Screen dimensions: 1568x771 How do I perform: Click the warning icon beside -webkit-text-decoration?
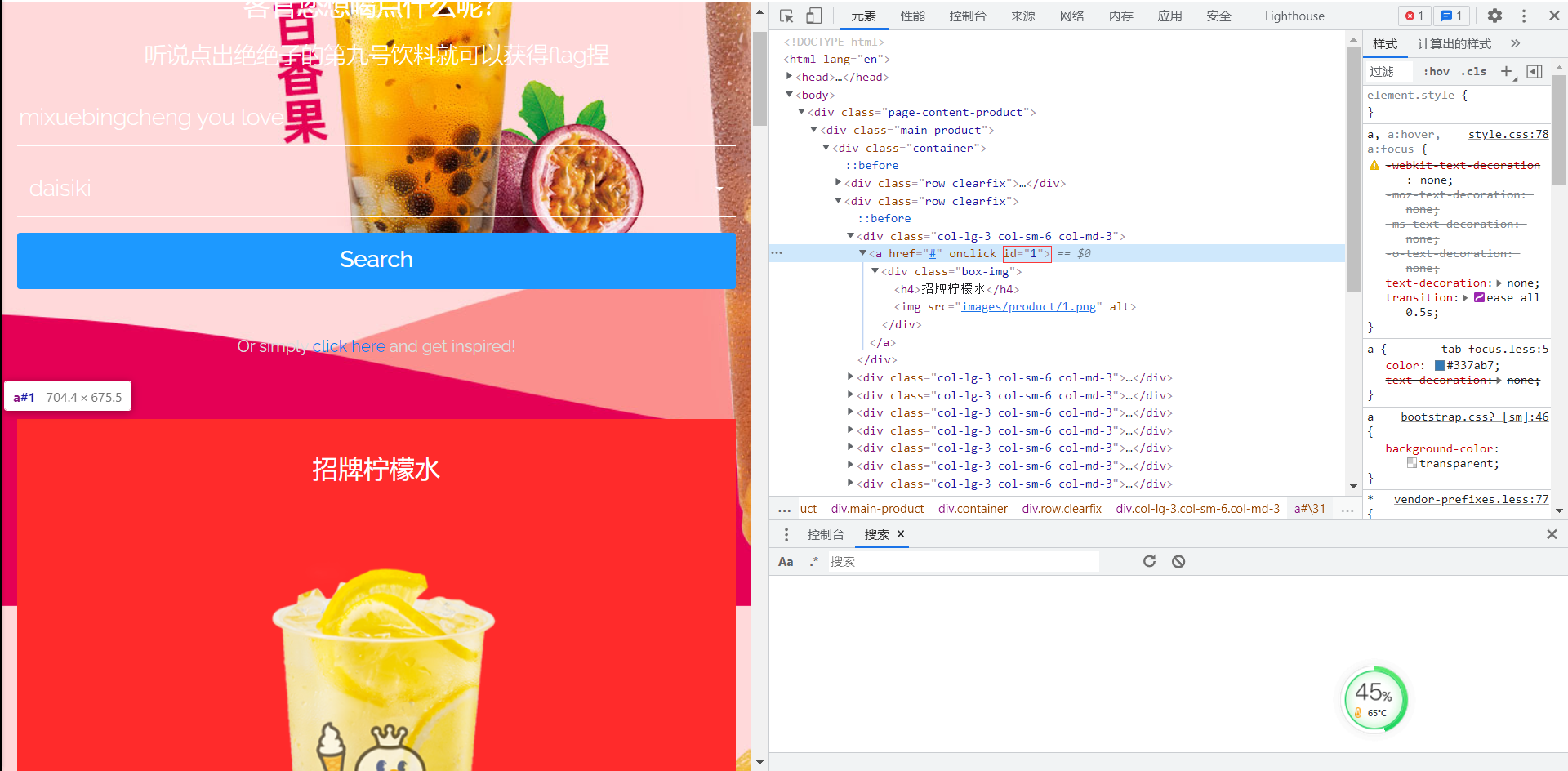pos(1374,165)
